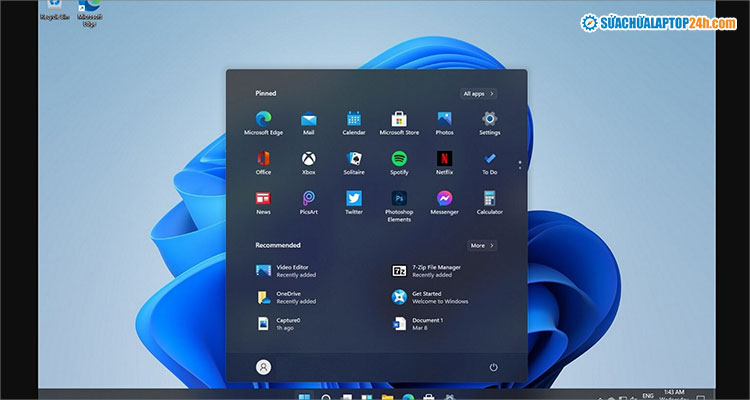This screenshot has width=750, height=400.
Task: Open Microsoft Store from the taskbar
Action: (429, 397)
